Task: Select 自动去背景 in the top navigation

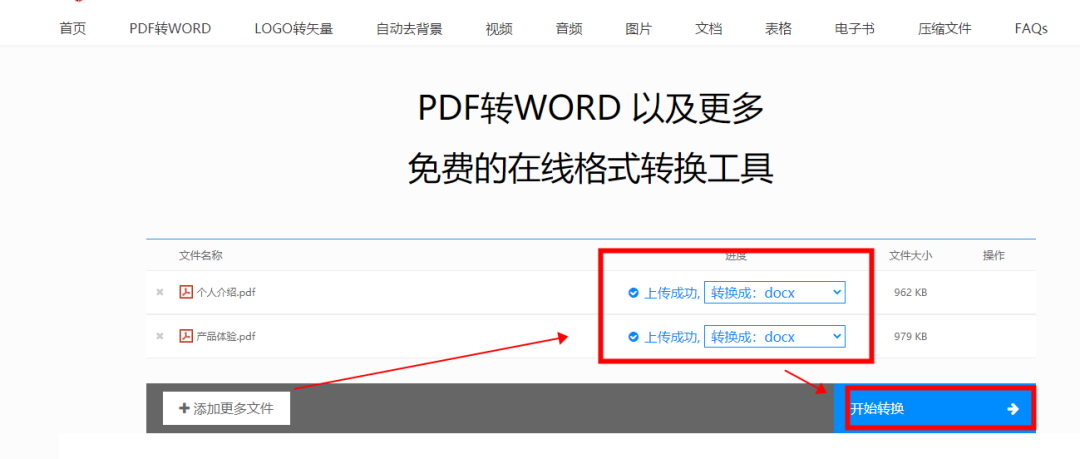Action: (x=409, y=29)
